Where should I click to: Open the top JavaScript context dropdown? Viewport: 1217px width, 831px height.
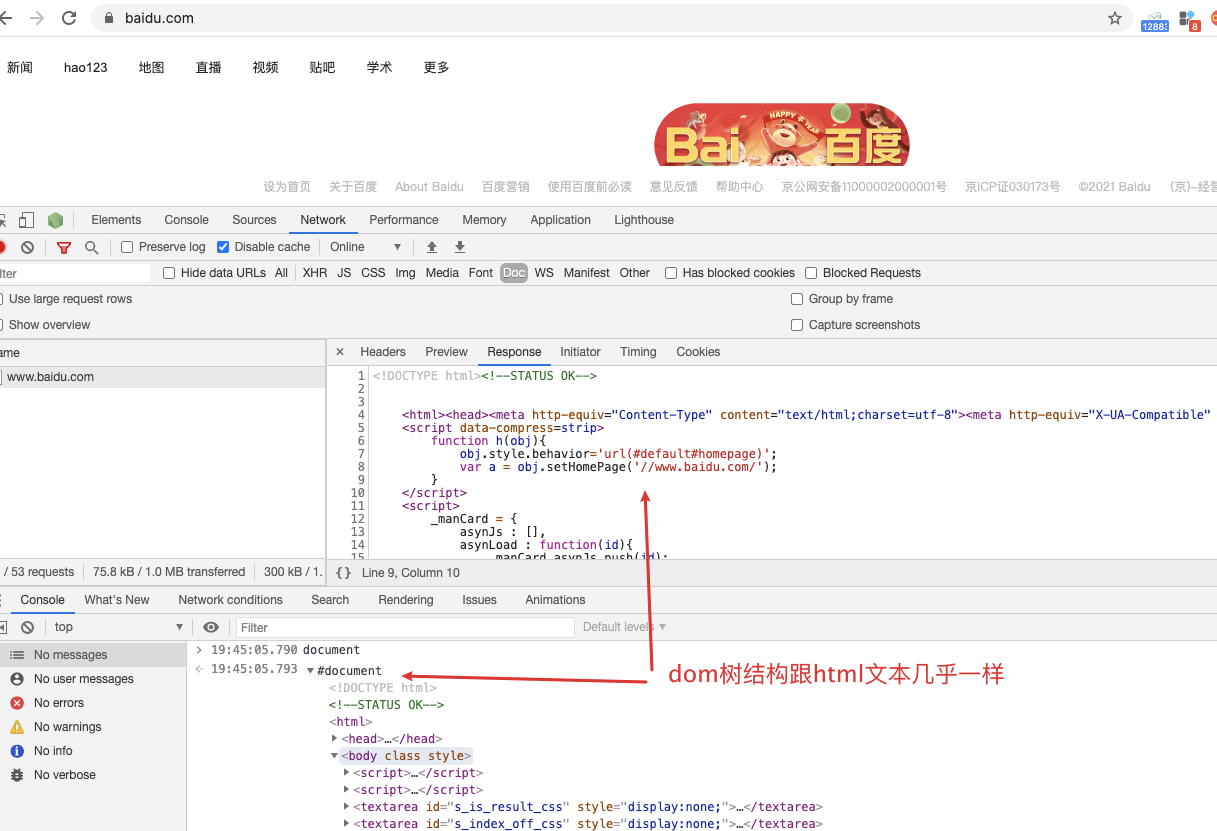(x=118, y=627)
